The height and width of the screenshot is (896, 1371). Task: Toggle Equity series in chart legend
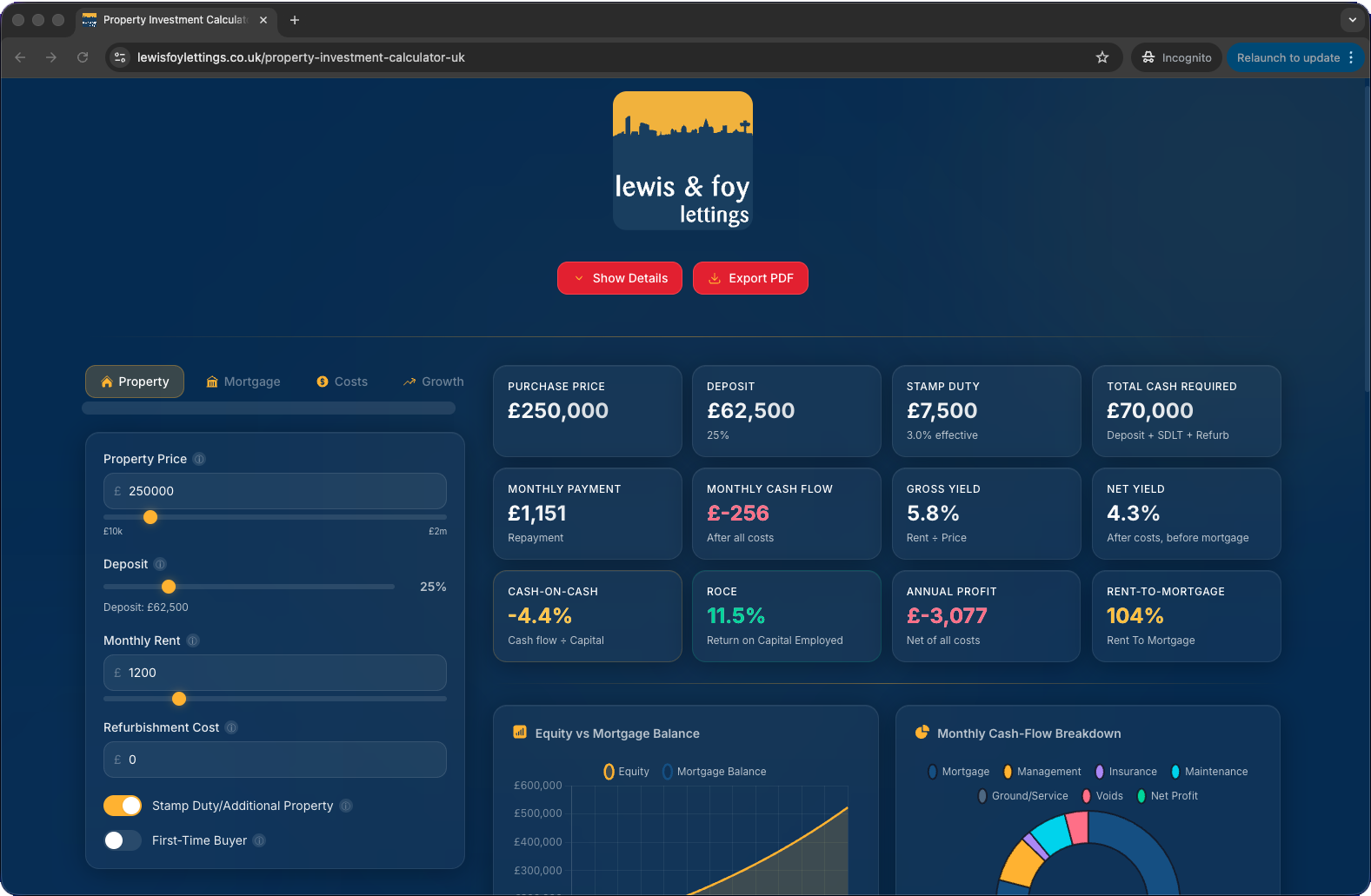[x=626, y=772]
